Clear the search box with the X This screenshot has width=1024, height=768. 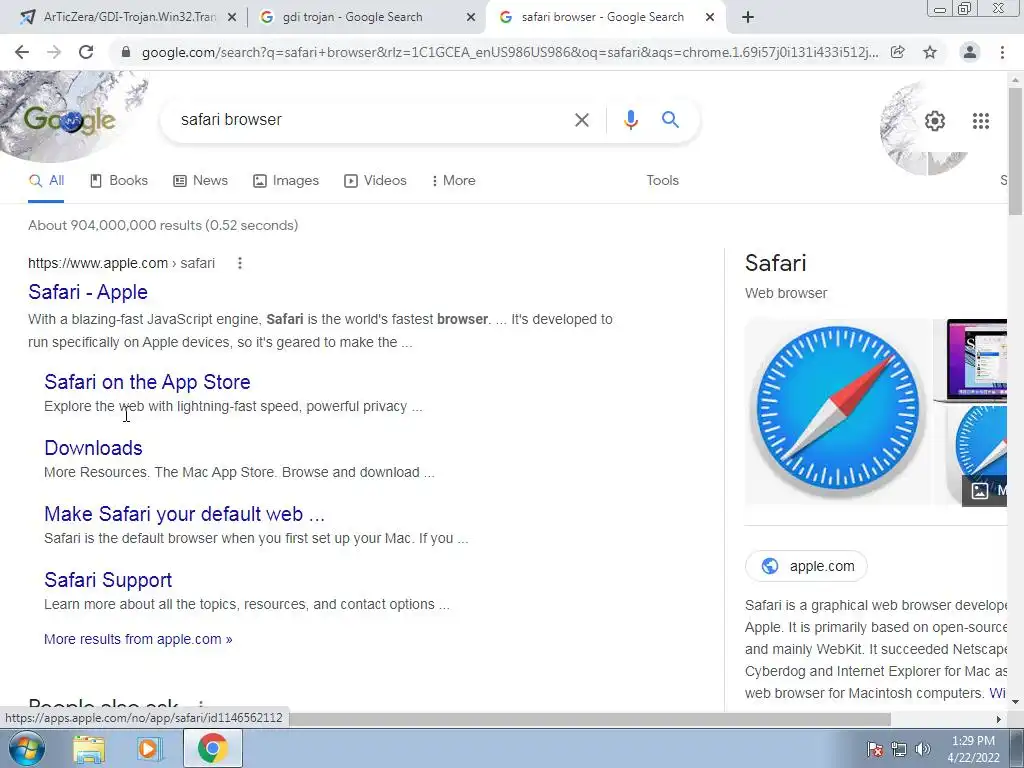581,120
